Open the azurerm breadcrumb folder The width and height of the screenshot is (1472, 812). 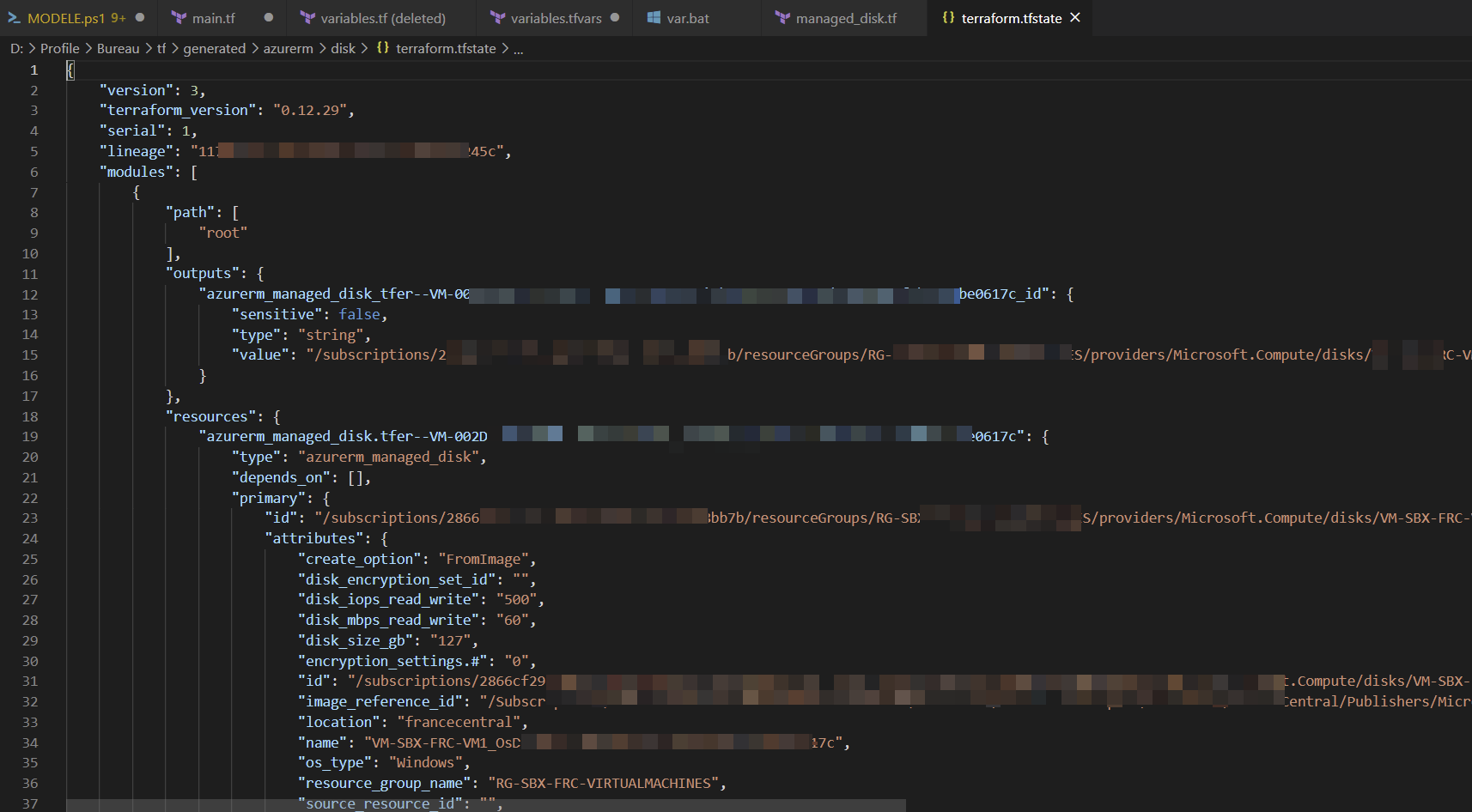tap(288, 49)
